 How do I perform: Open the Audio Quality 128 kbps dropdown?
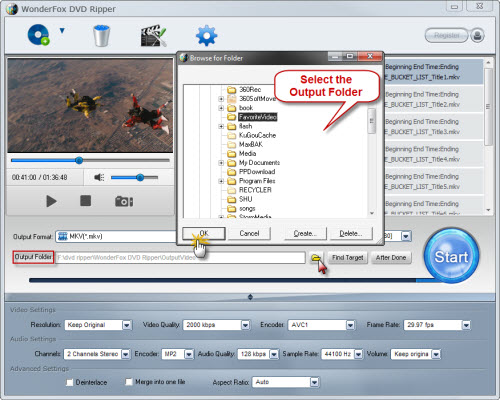[274, 354]
